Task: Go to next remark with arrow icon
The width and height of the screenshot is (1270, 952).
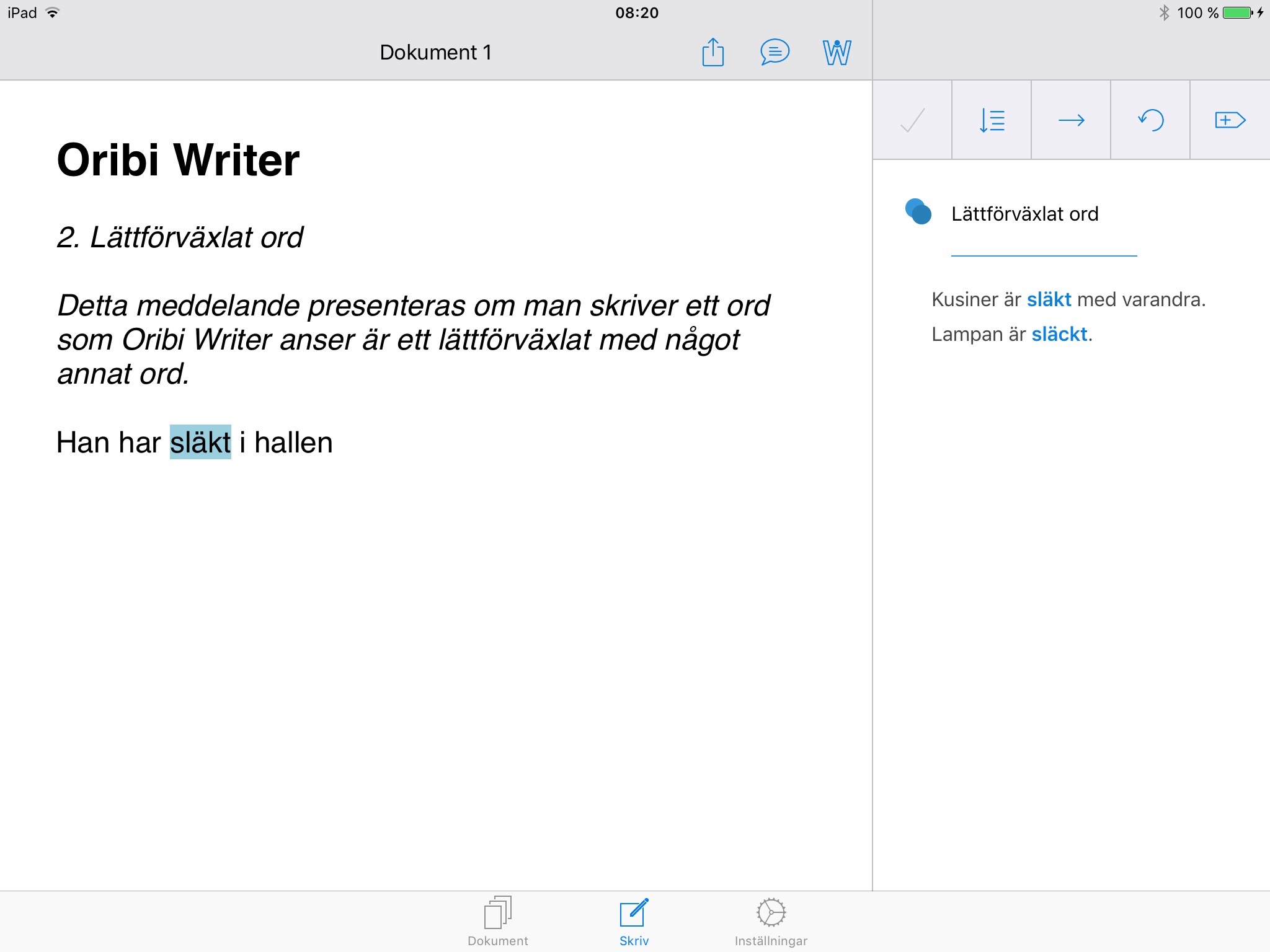Action: click(1071, 120)
